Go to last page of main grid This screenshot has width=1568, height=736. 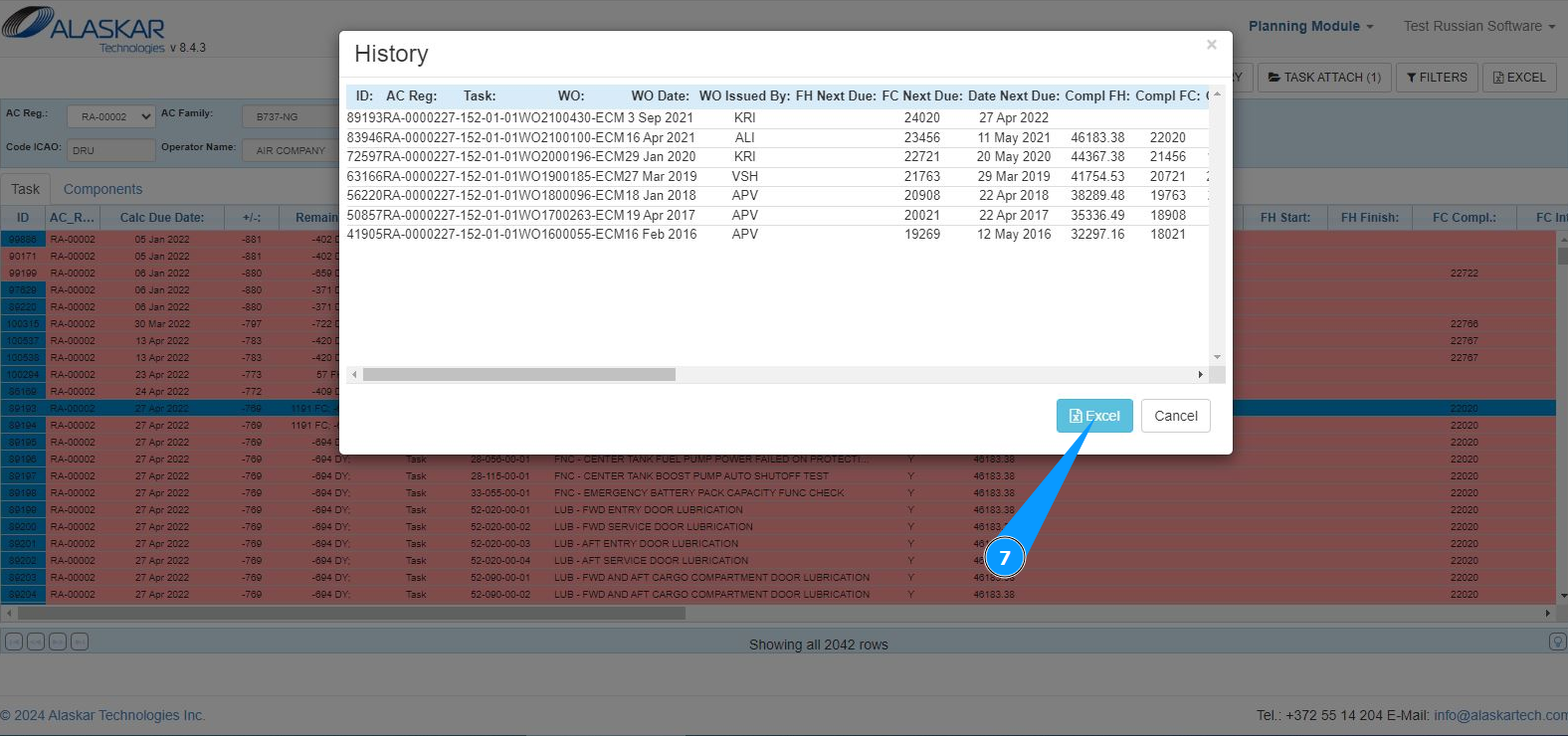(80, 642)
